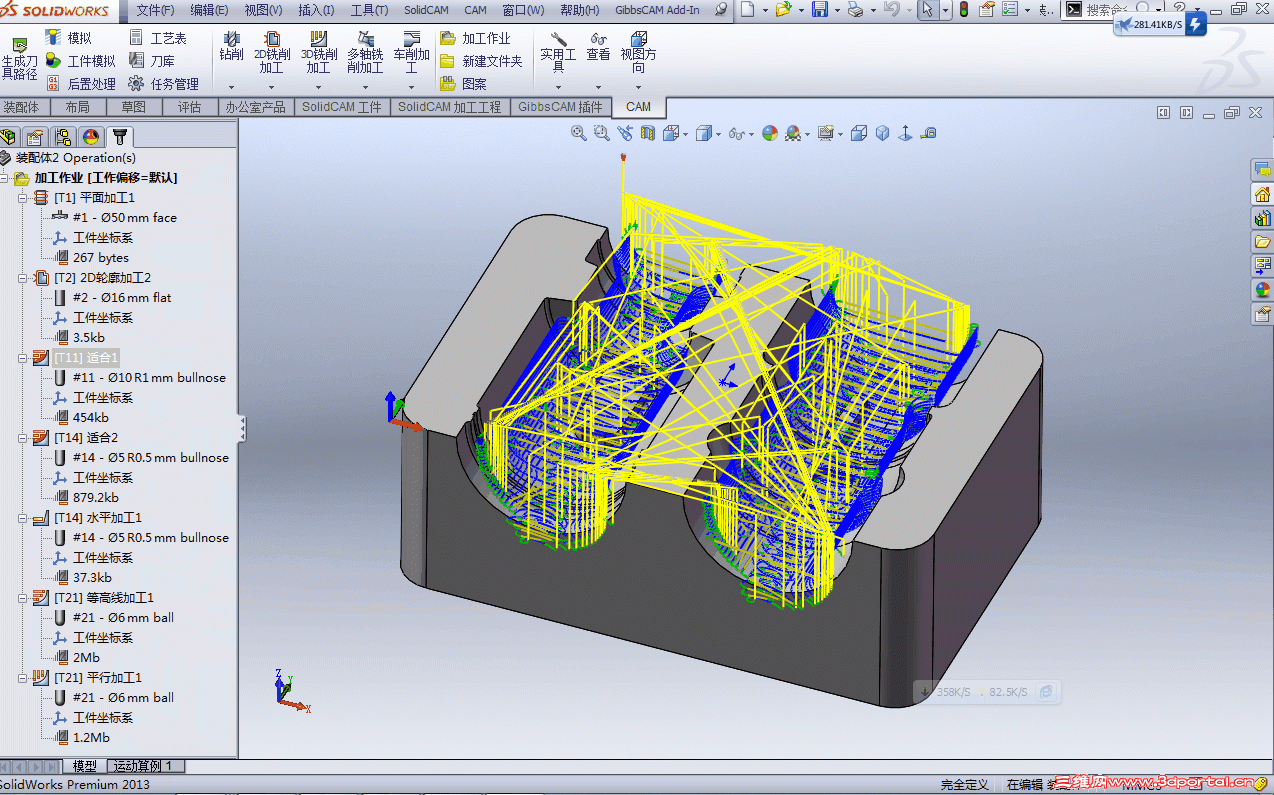1274x795 pixels.
Task: Open the ConfigurationManager panel tab
Action: [63, 137]
